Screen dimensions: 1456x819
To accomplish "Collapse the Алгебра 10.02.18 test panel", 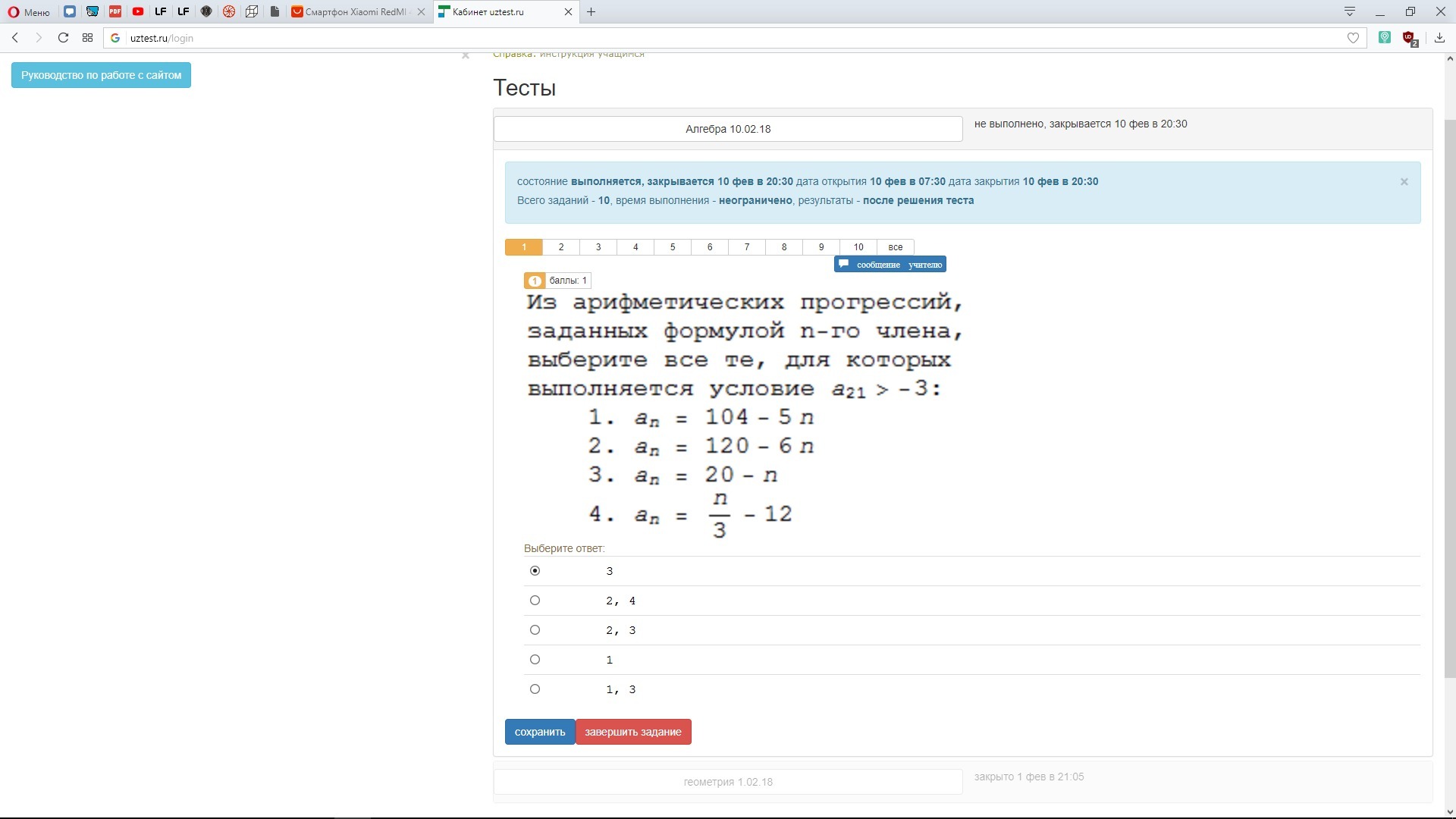I will pyautogui.click(x=728, y=129).
